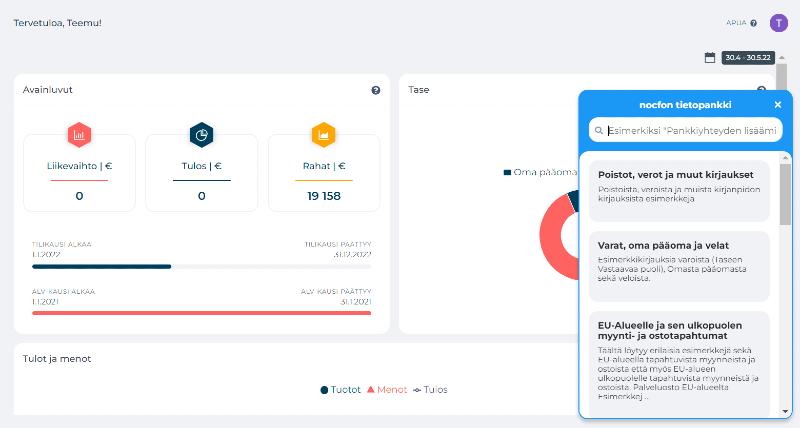Click the TILIKAUSI ALKAA label

[61, 244]
